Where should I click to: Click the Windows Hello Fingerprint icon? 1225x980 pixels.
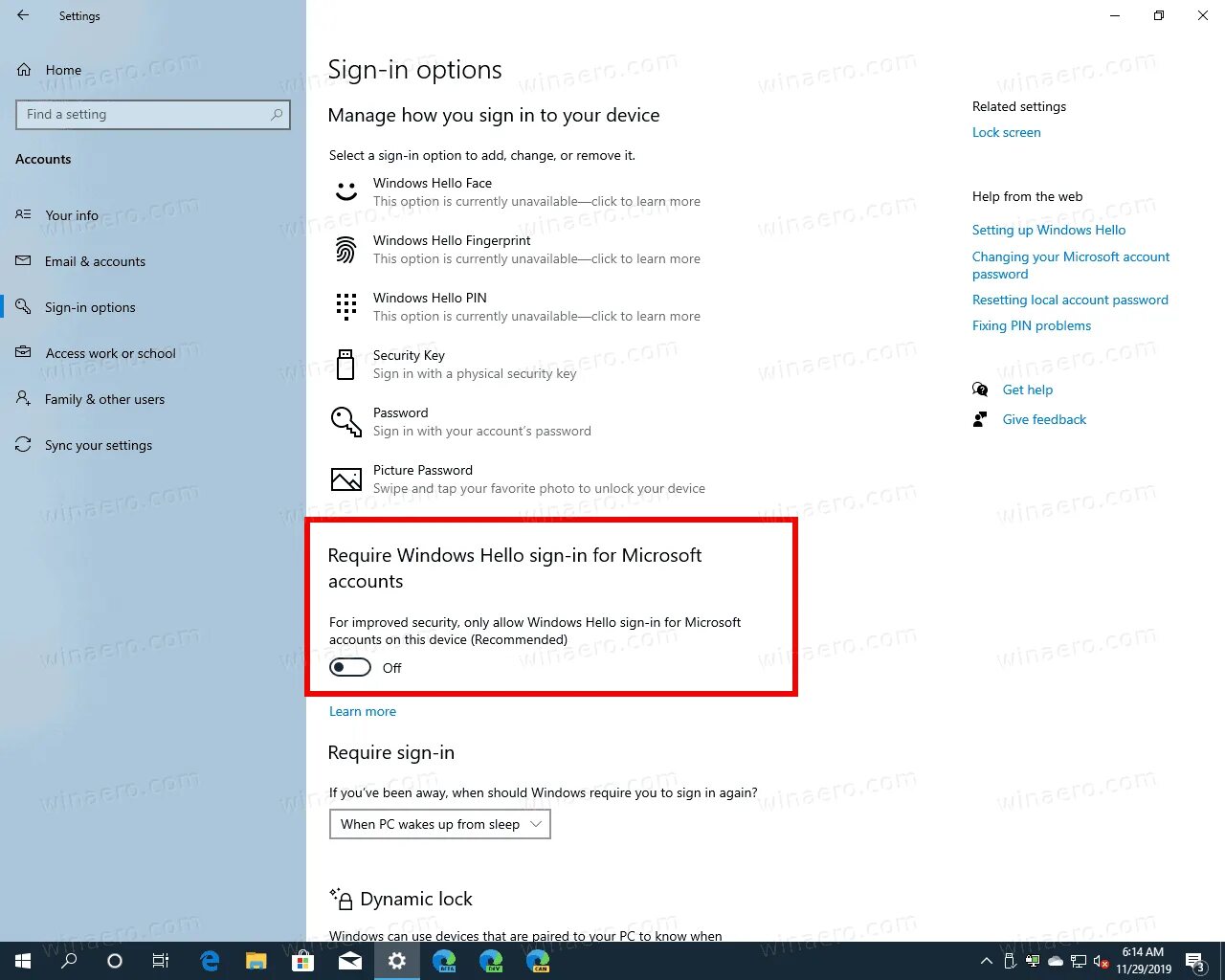click(x=345, y=249)
